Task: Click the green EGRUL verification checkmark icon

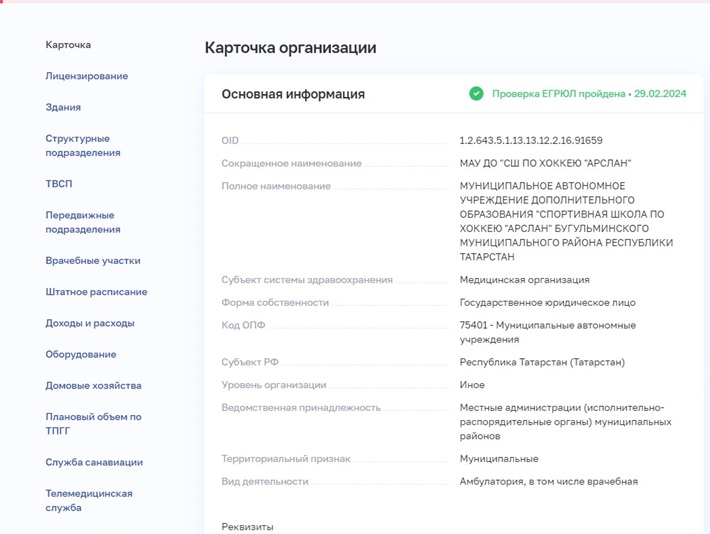Action: click(477, 94)
